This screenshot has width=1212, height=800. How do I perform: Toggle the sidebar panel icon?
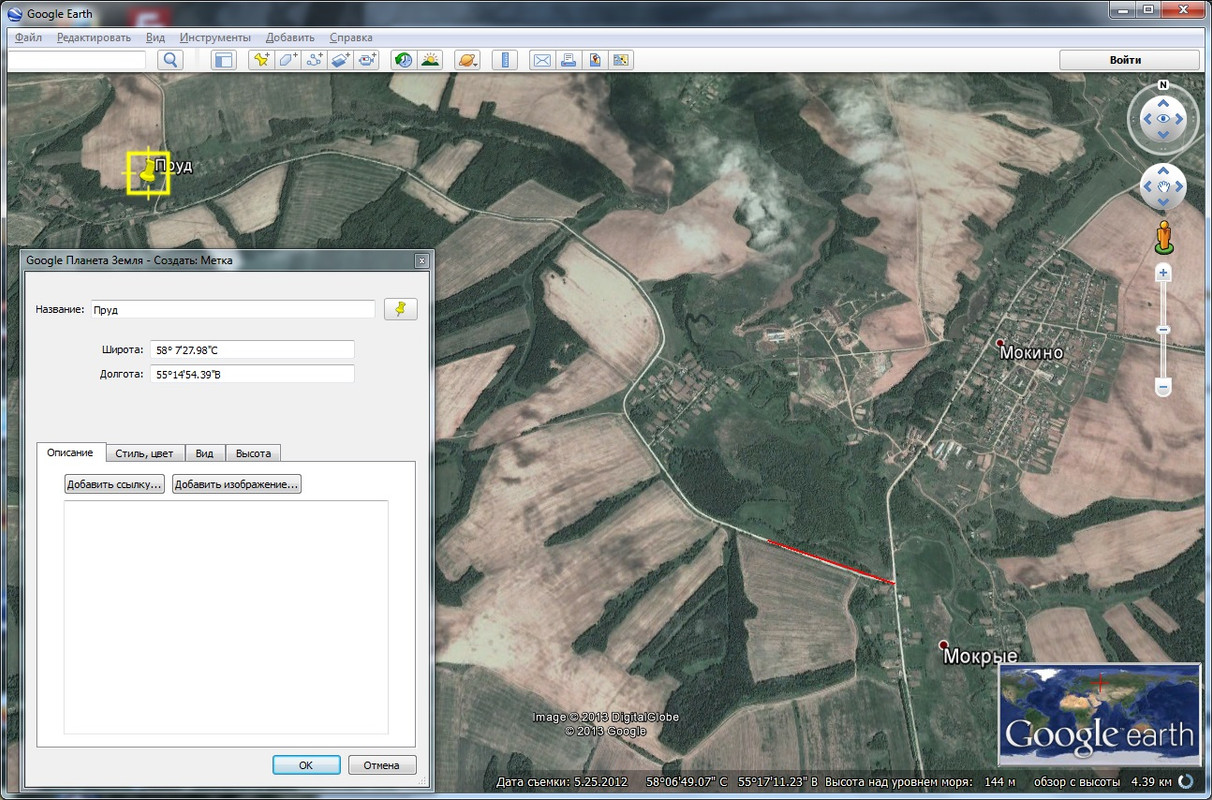coord(223,60)
